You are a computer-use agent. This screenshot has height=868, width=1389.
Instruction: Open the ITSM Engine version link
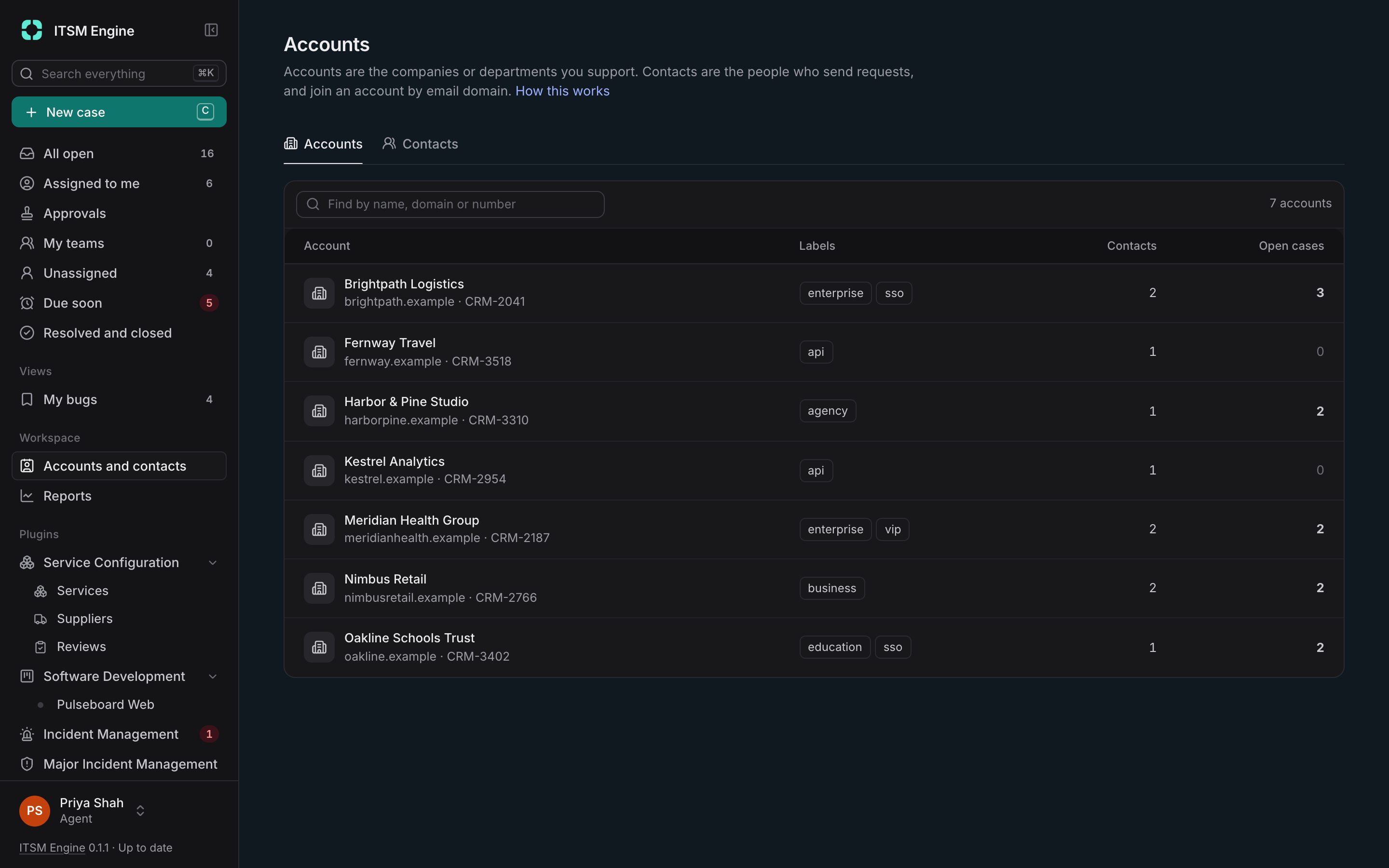(x=52, y=847)
